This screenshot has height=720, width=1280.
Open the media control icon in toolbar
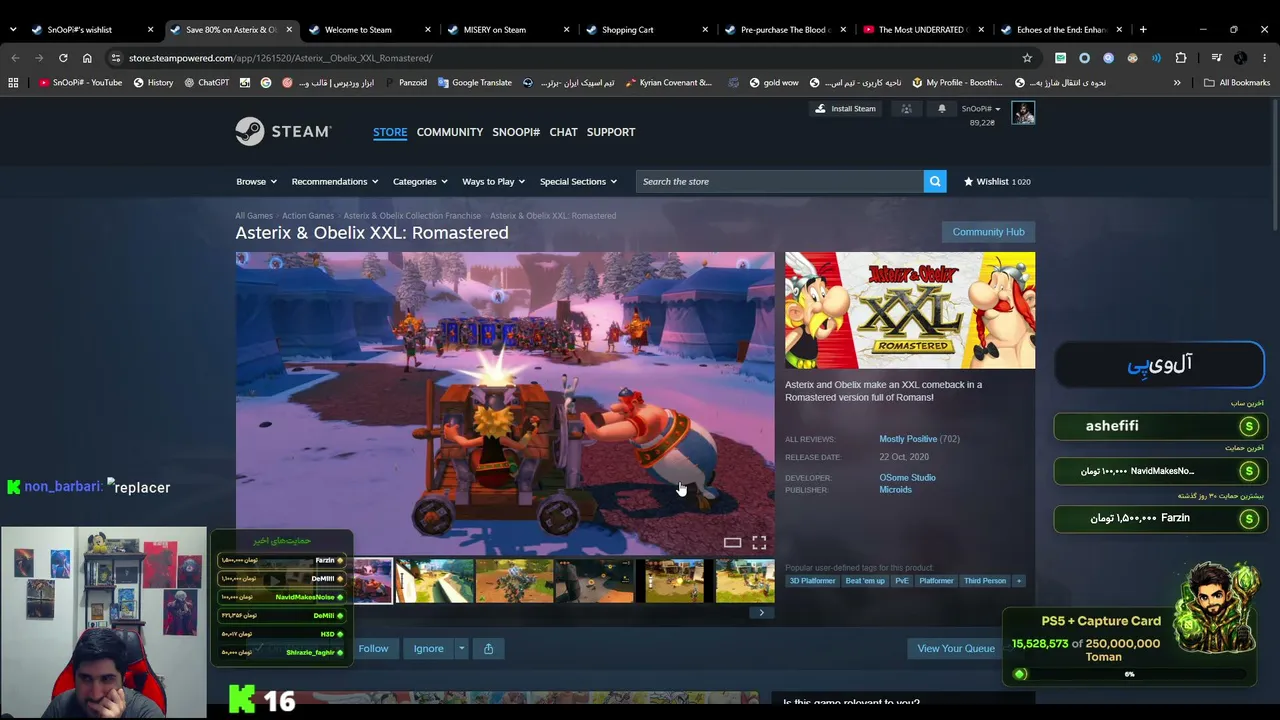[1216, 58]
